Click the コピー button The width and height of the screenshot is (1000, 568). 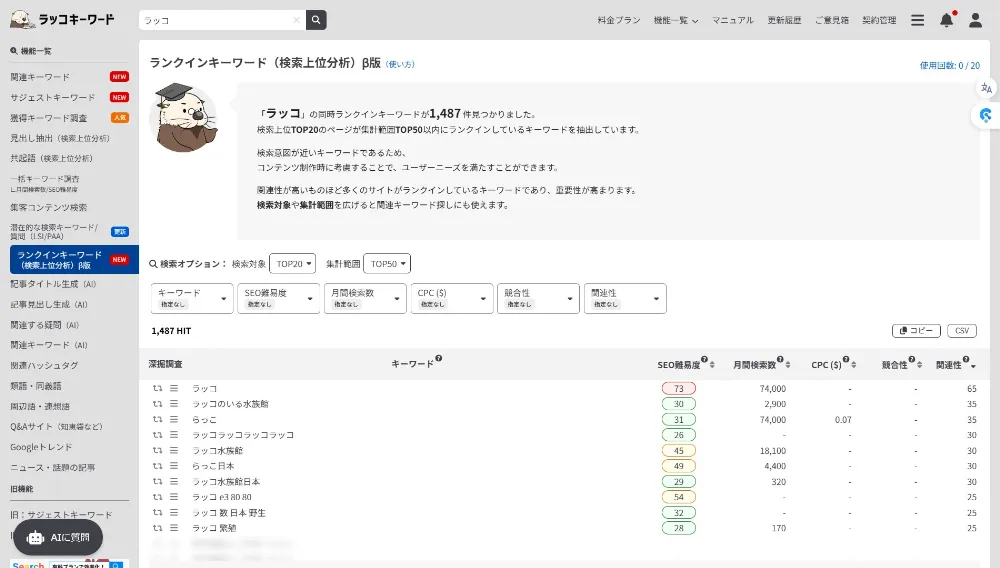pyautogui.click(x=916, y=330)
